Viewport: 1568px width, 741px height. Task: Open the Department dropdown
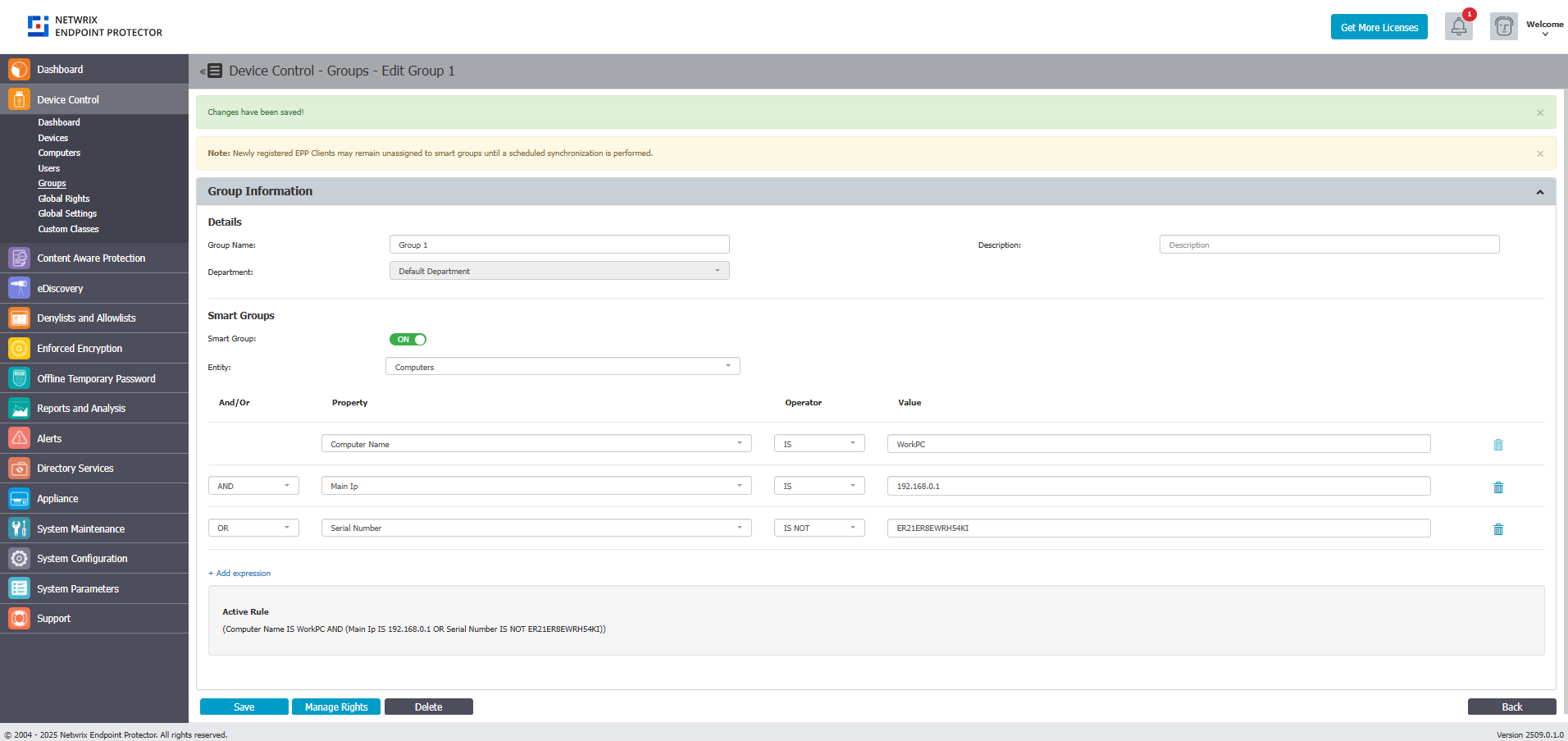[558, 271]
